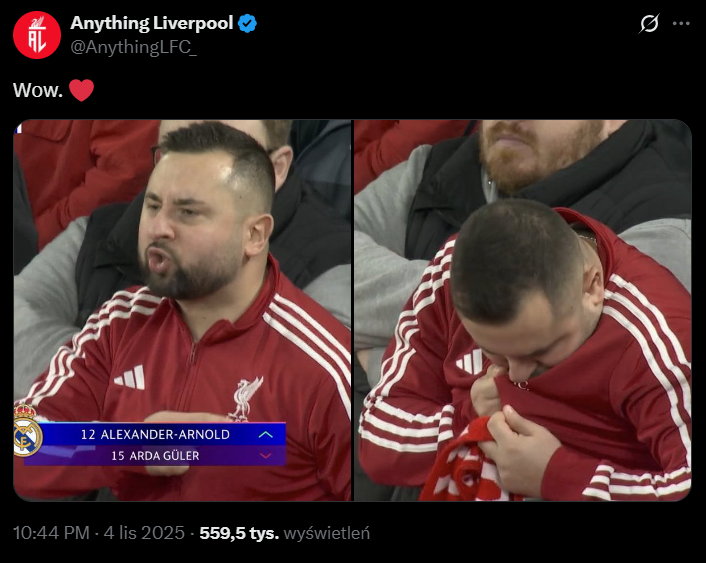Click the Real Madrid crest in overlay
This screenshot has width=706, height=563.
coord(27,431)
